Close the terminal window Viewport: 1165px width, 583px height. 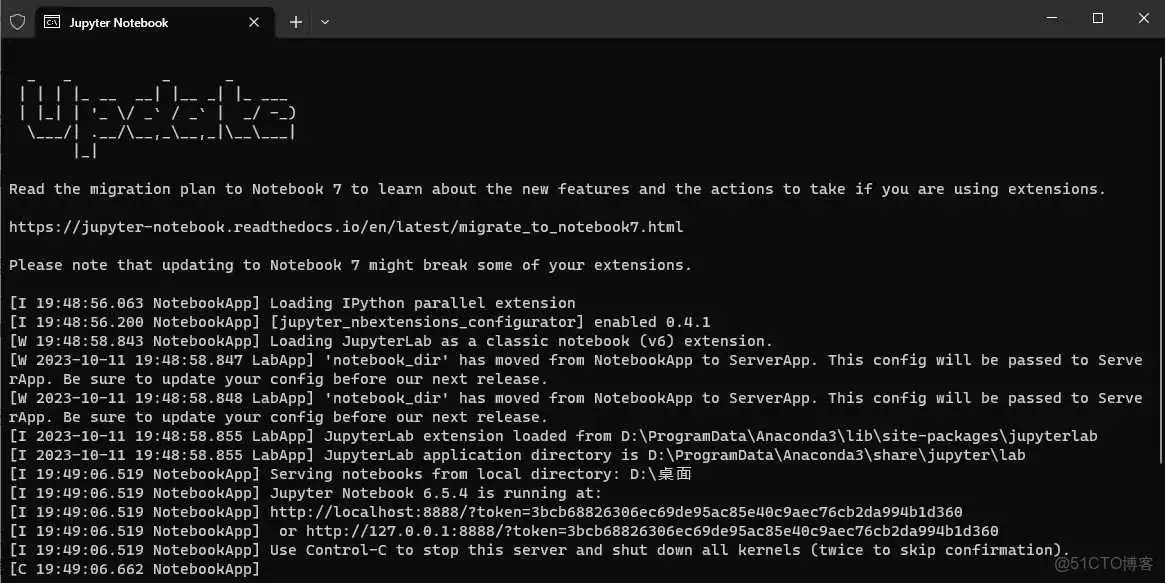tap(1143, 18)
